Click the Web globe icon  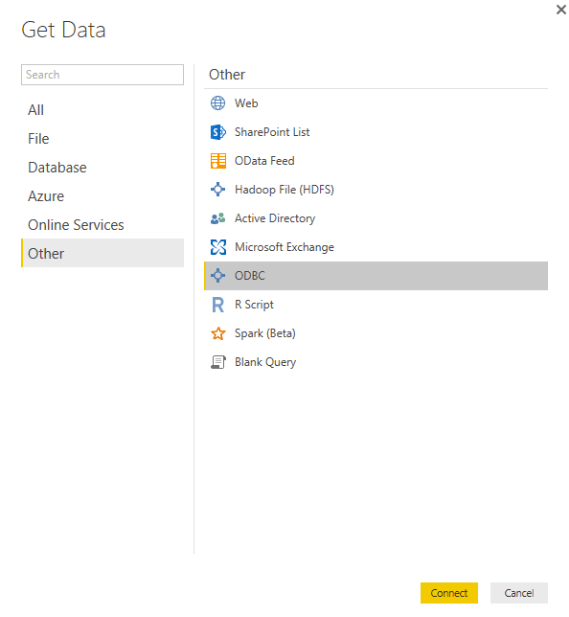click(x=218, y=103)
